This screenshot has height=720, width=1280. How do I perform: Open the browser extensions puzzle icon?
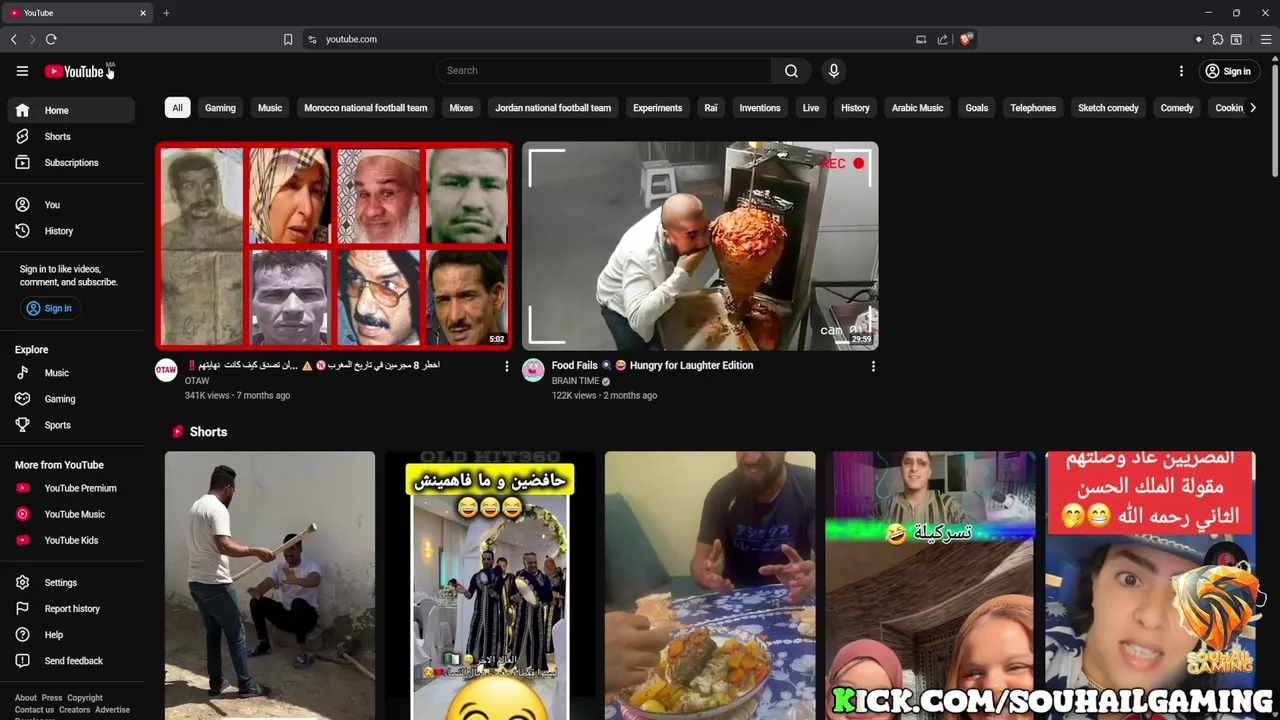pyautogui.click(x=1217, y=39)
